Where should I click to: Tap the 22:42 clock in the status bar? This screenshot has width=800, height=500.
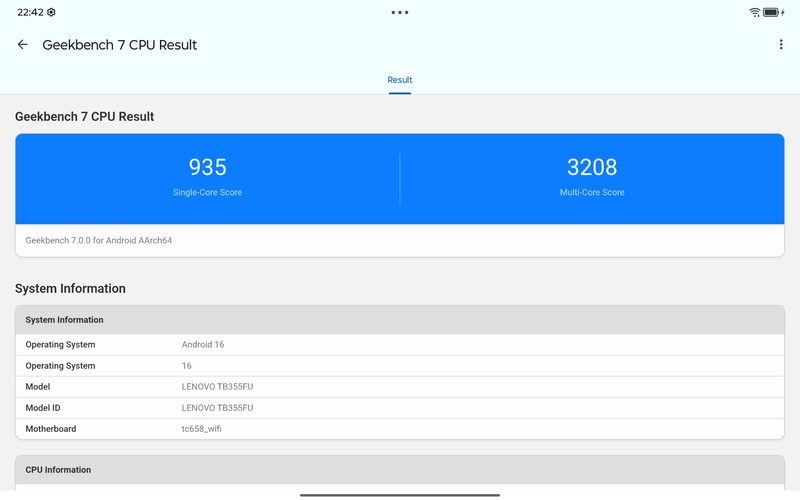click(x=31, y=12)
